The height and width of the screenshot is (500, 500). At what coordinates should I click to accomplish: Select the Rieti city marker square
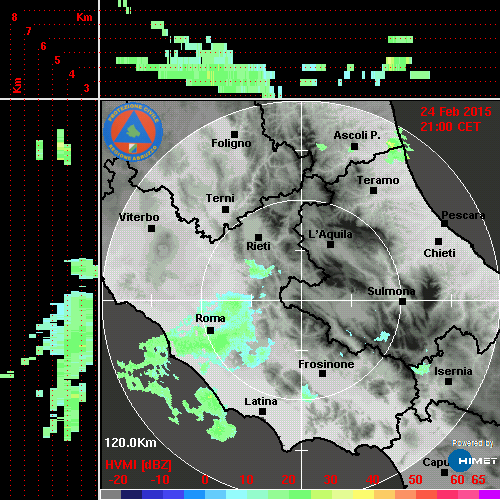(258, 237)
